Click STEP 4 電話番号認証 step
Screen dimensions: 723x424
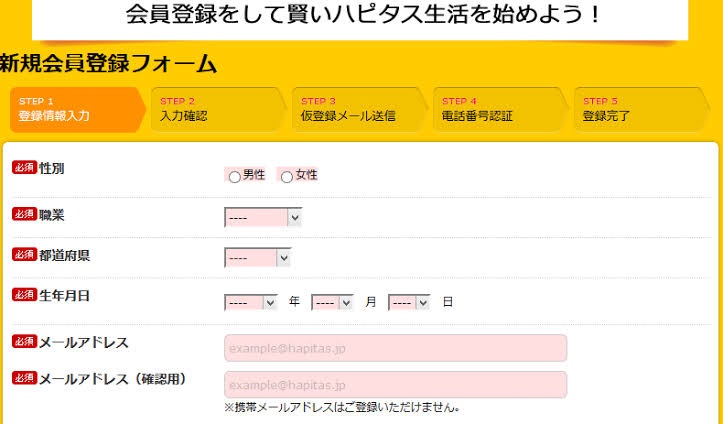498,109
